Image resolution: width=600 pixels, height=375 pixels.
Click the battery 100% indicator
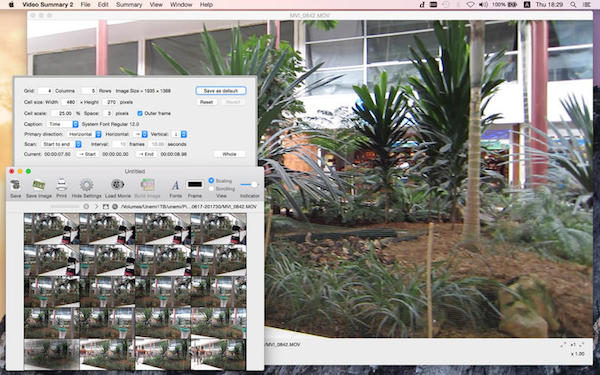[x=504, y=5]
